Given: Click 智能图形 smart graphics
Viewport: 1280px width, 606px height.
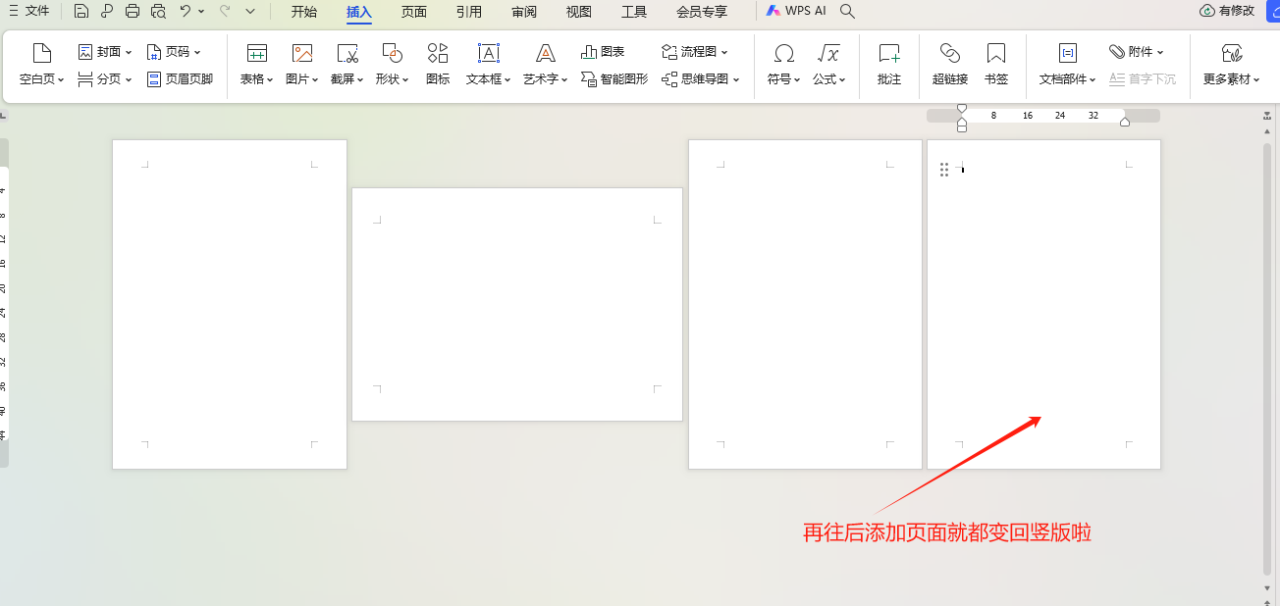Looking at the screenshot, I should (x=615, y=79).
